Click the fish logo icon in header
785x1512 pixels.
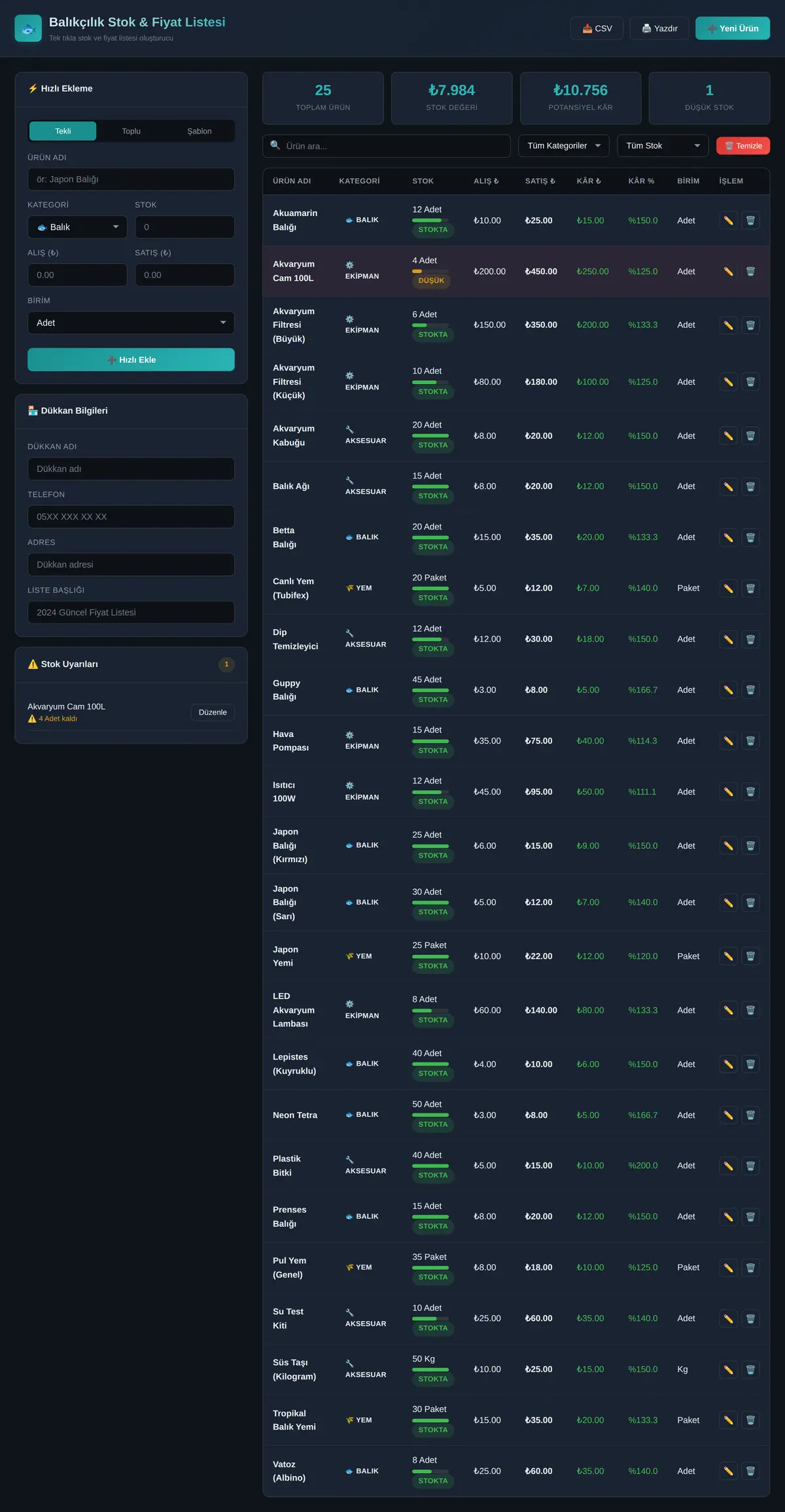[28, 28]
